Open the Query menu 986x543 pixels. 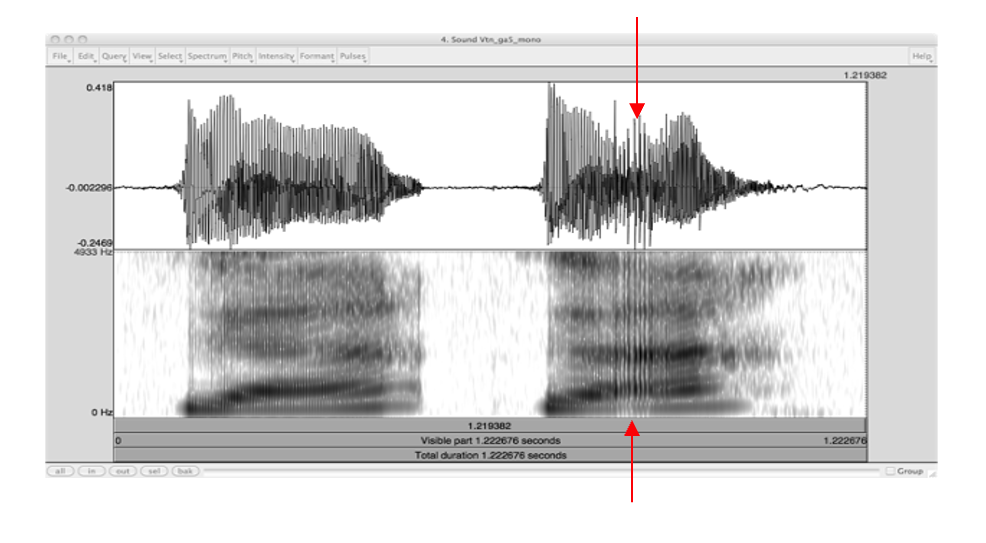coord(114,57)
